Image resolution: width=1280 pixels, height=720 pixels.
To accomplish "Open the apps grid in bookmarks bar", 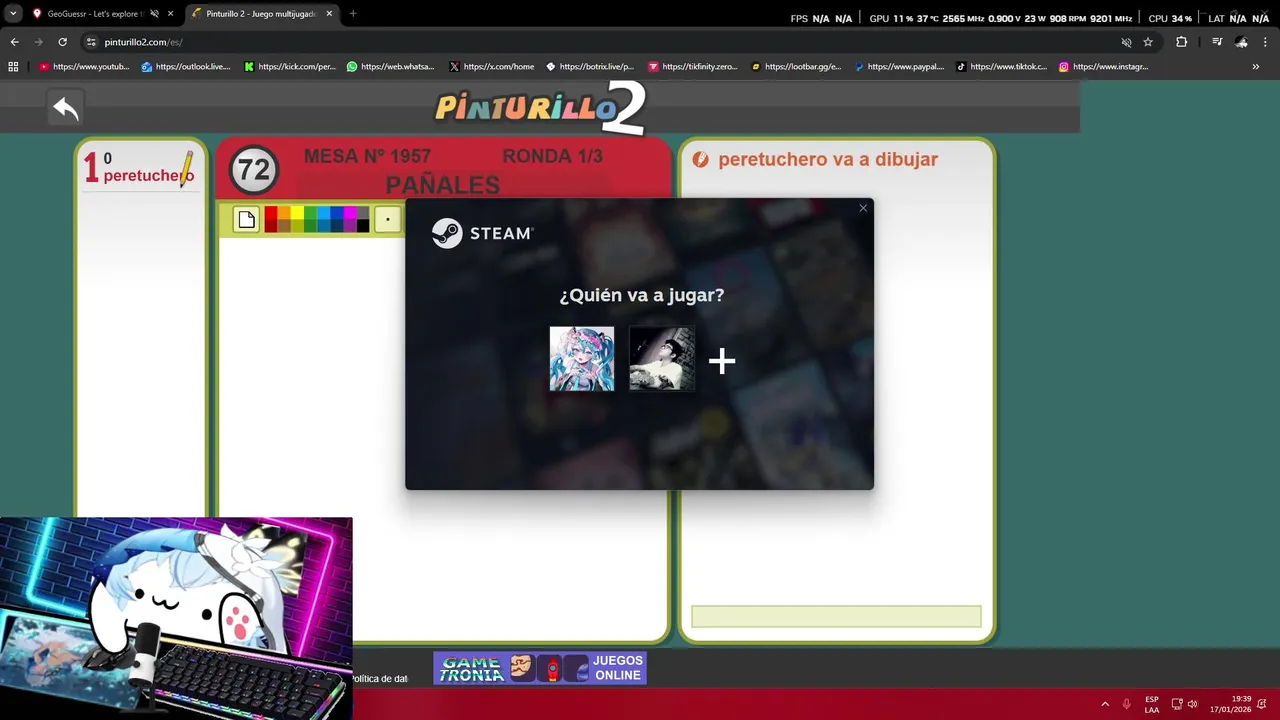I will point(13,67).
